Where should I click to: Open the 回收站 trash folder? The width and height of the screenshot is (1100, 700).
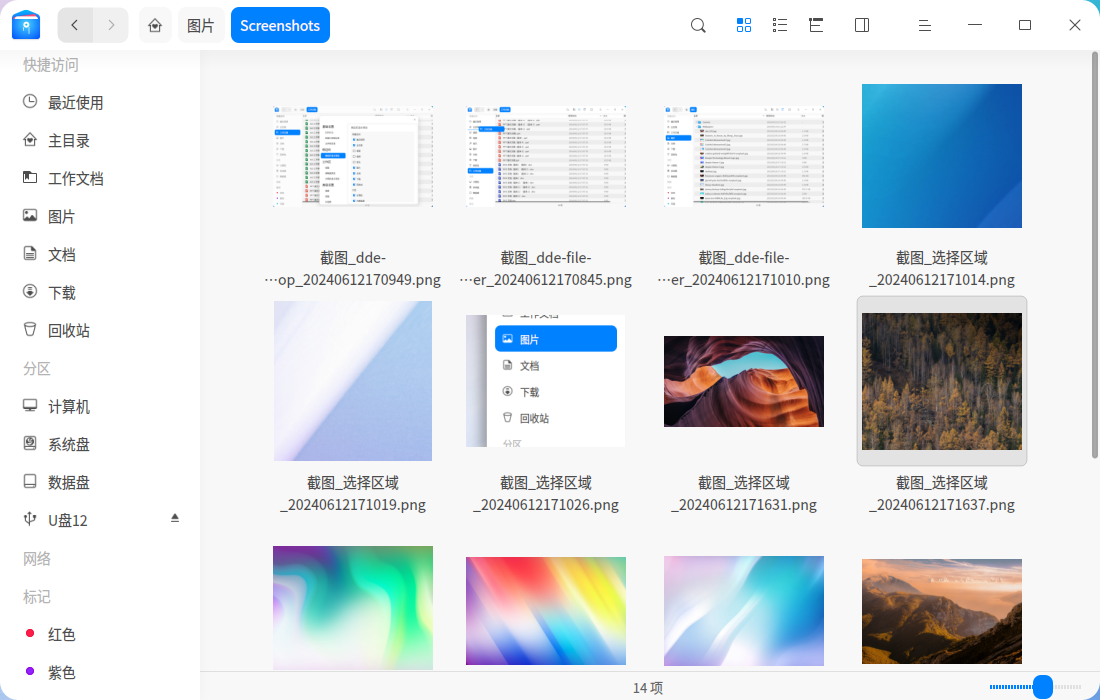[x=60, y=330]
